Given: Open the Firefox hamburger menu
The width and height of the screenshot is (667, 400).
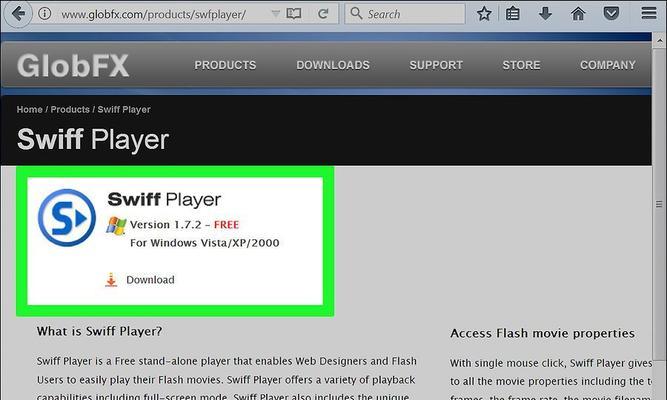Looking at the screenshot, I should point(649,14).
